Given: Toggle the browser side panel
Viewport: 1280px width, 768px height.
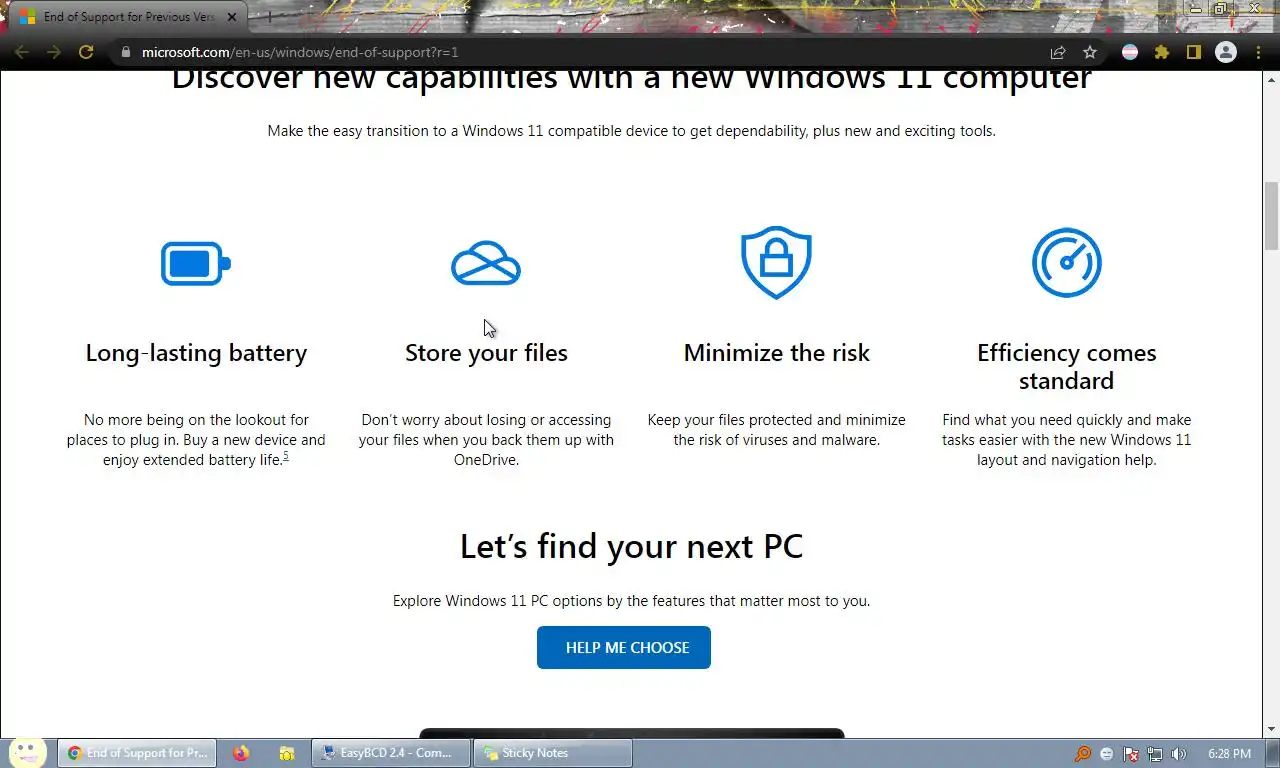Looking at the screenshot, I should pyautogui.click(x=1194, y=52).
